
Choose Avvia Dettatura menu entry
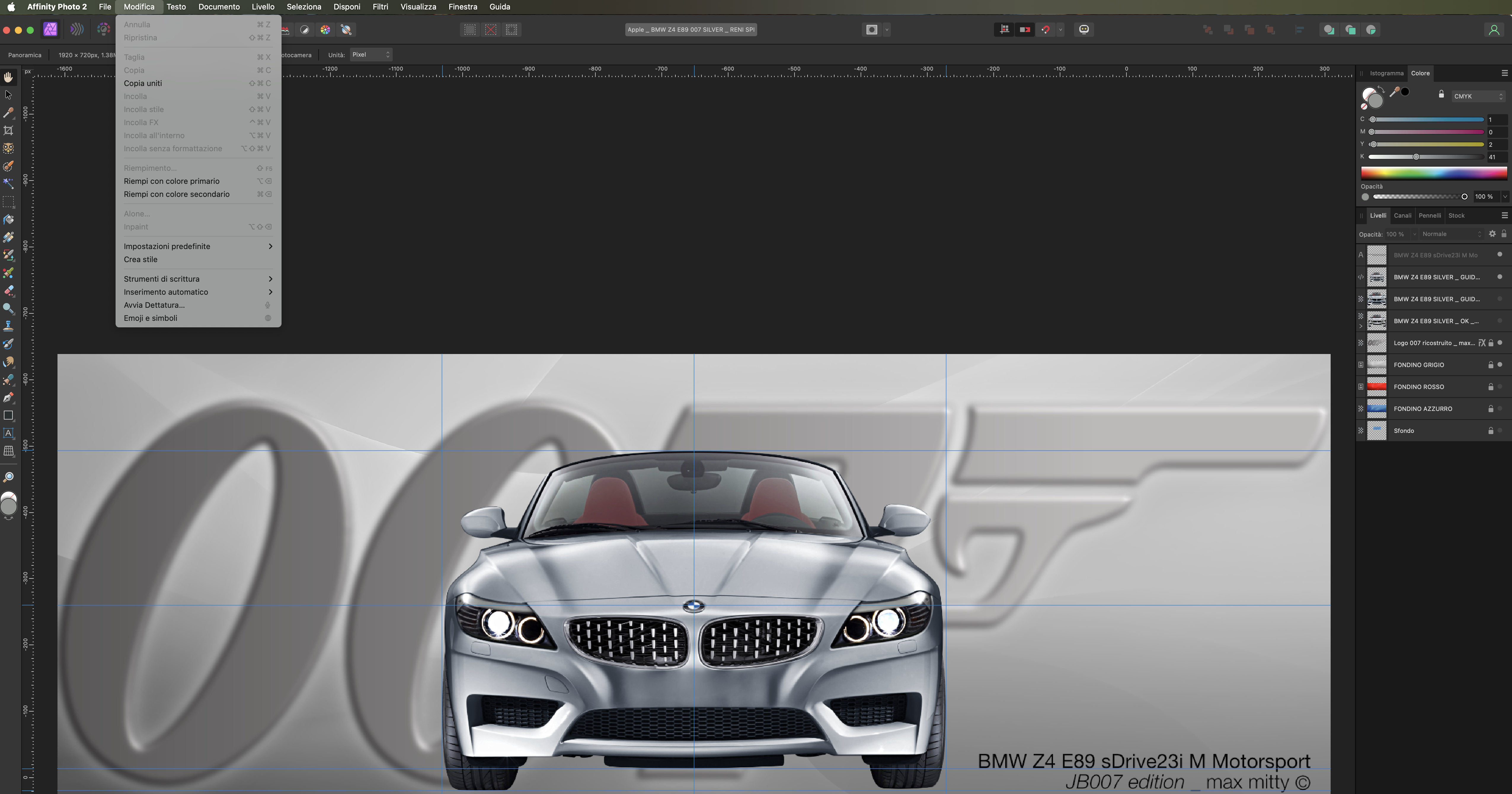[x=198, y=305]
